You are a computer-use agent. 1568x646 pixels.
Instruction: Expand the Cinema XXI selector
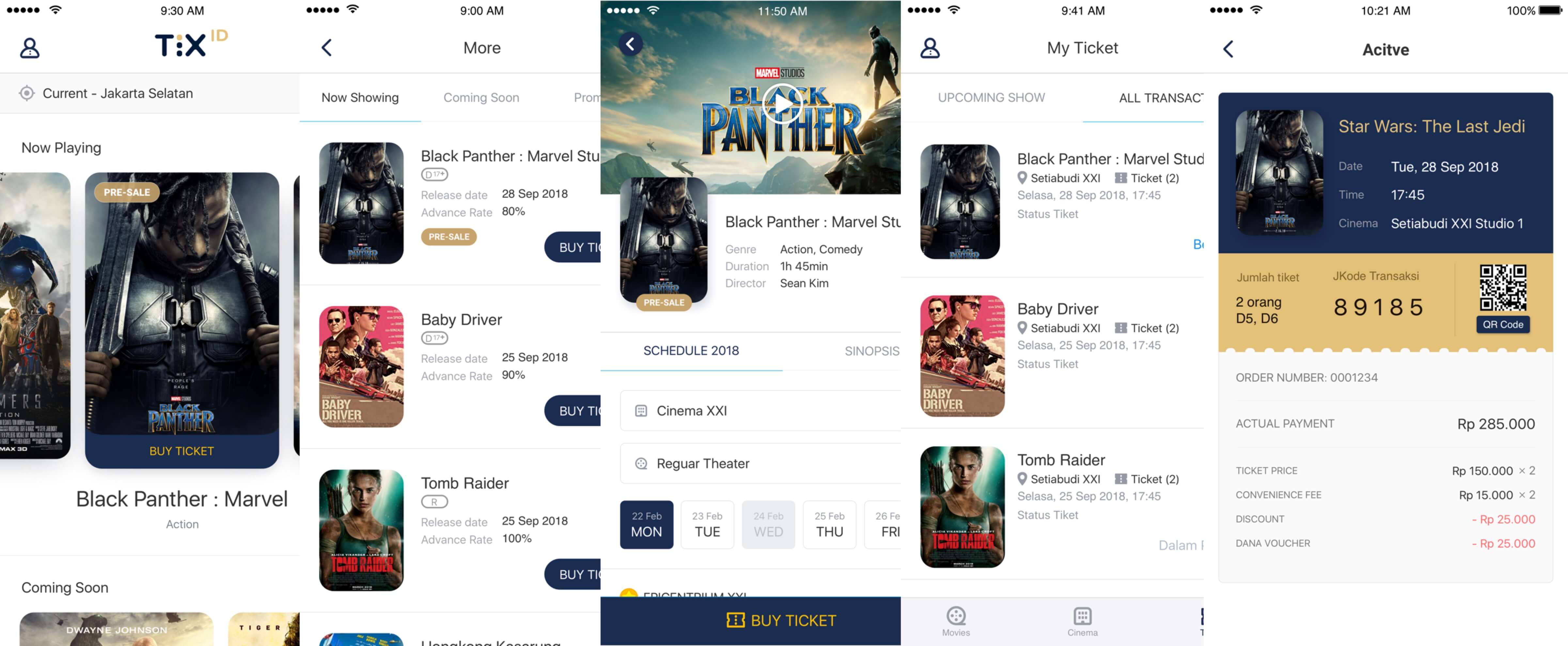tap(760, 410)
